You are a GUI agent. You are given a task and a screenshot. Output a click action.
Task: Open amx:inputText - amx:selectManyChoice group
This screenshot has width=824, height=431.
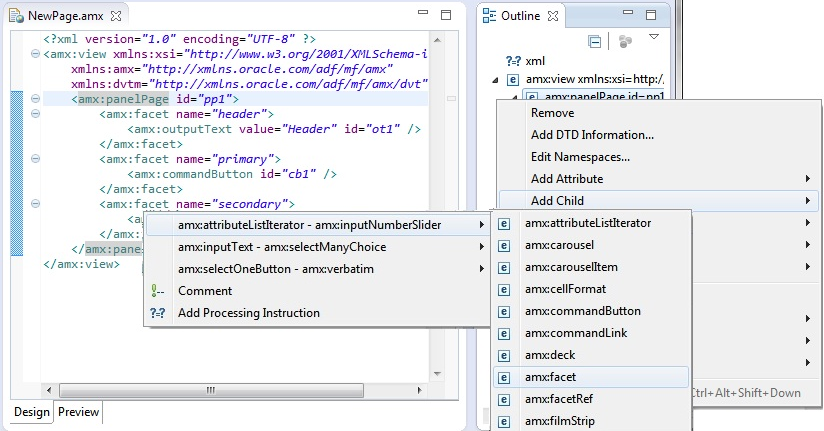tap(317, 247)
